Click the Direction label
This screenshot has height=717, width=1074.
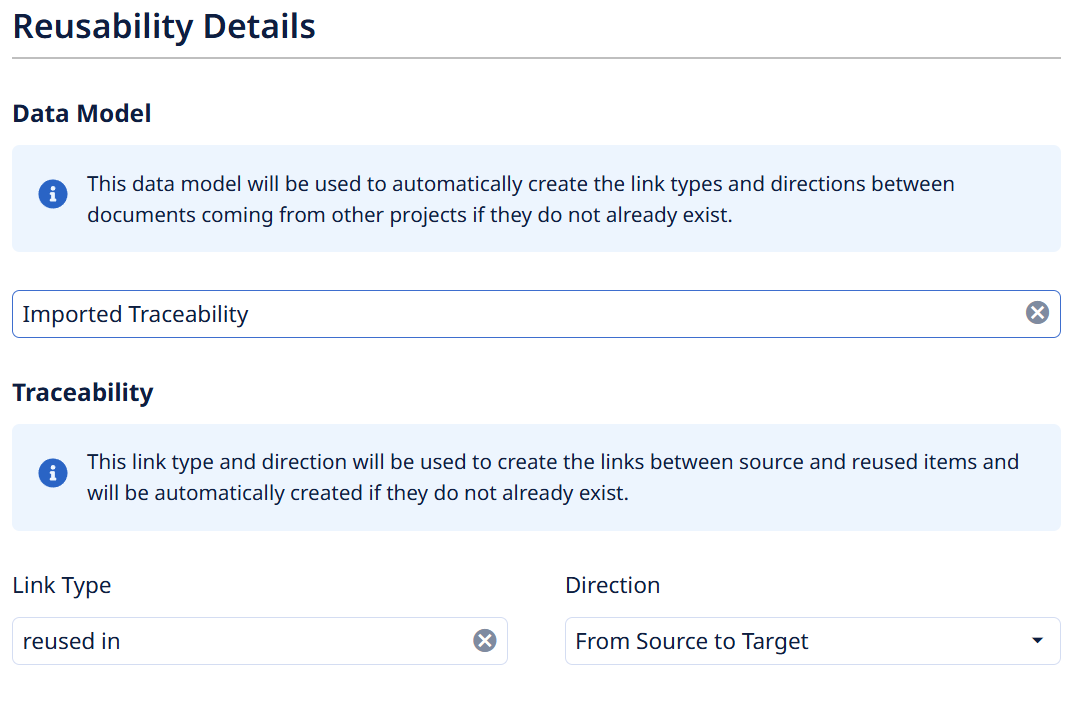point(612,586)
